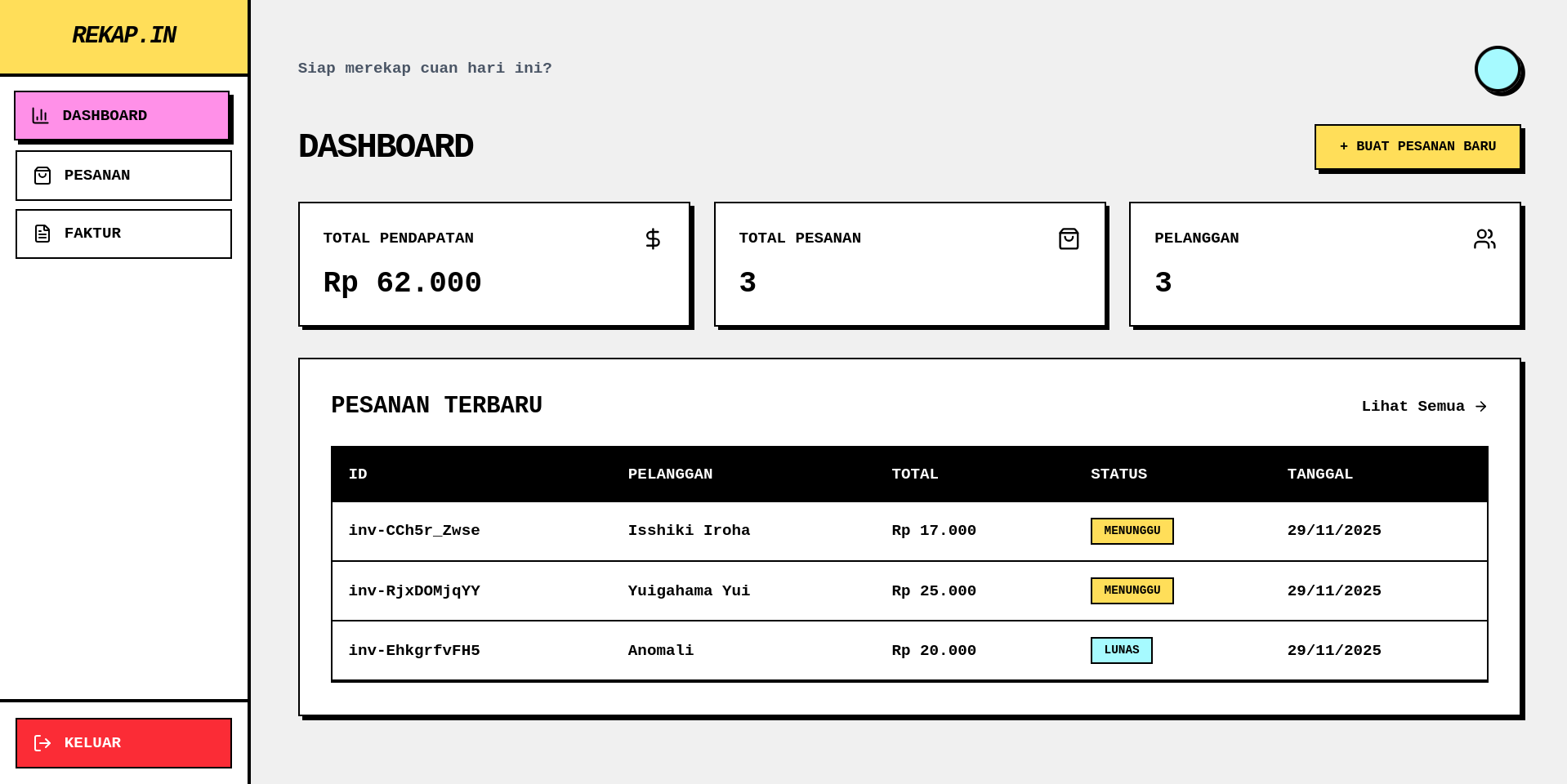Click the MENUNGGU badge for Isshiki Iroha
Screen dimensions: 1567x784
1132,531
